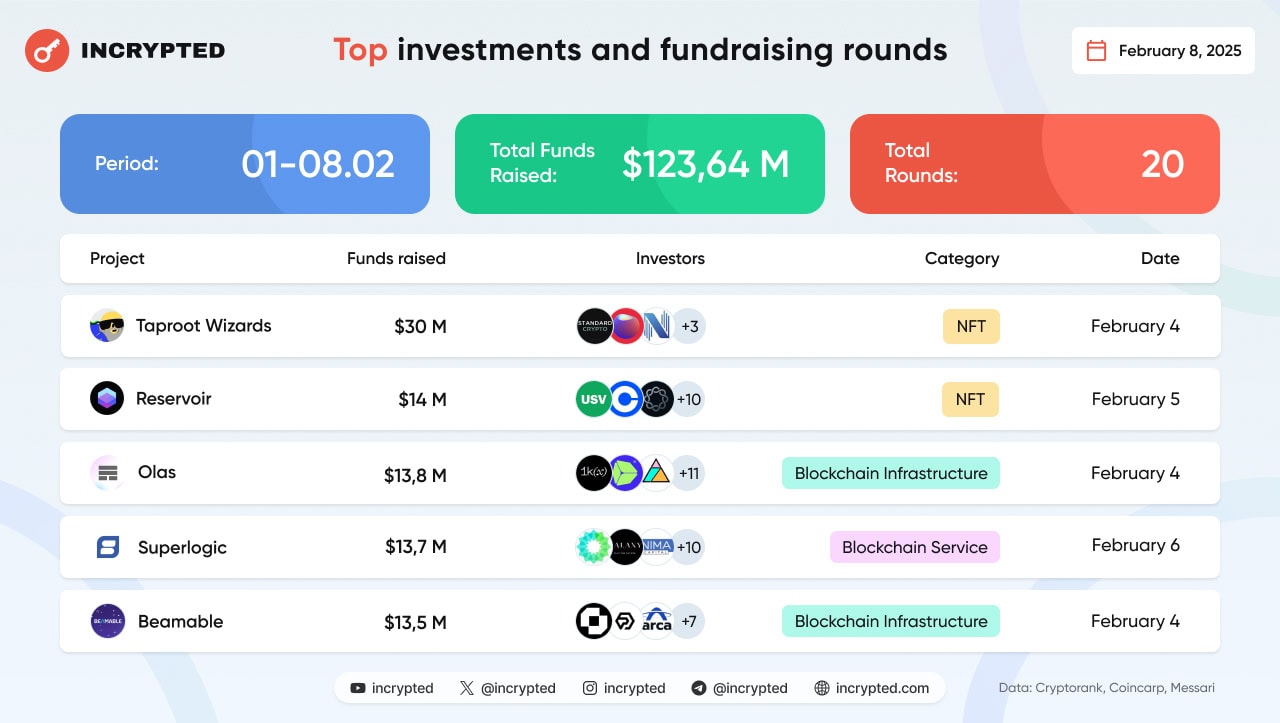Expand the +7 investors badge for Beamable
1280x723 pixels.
point(689,621)
